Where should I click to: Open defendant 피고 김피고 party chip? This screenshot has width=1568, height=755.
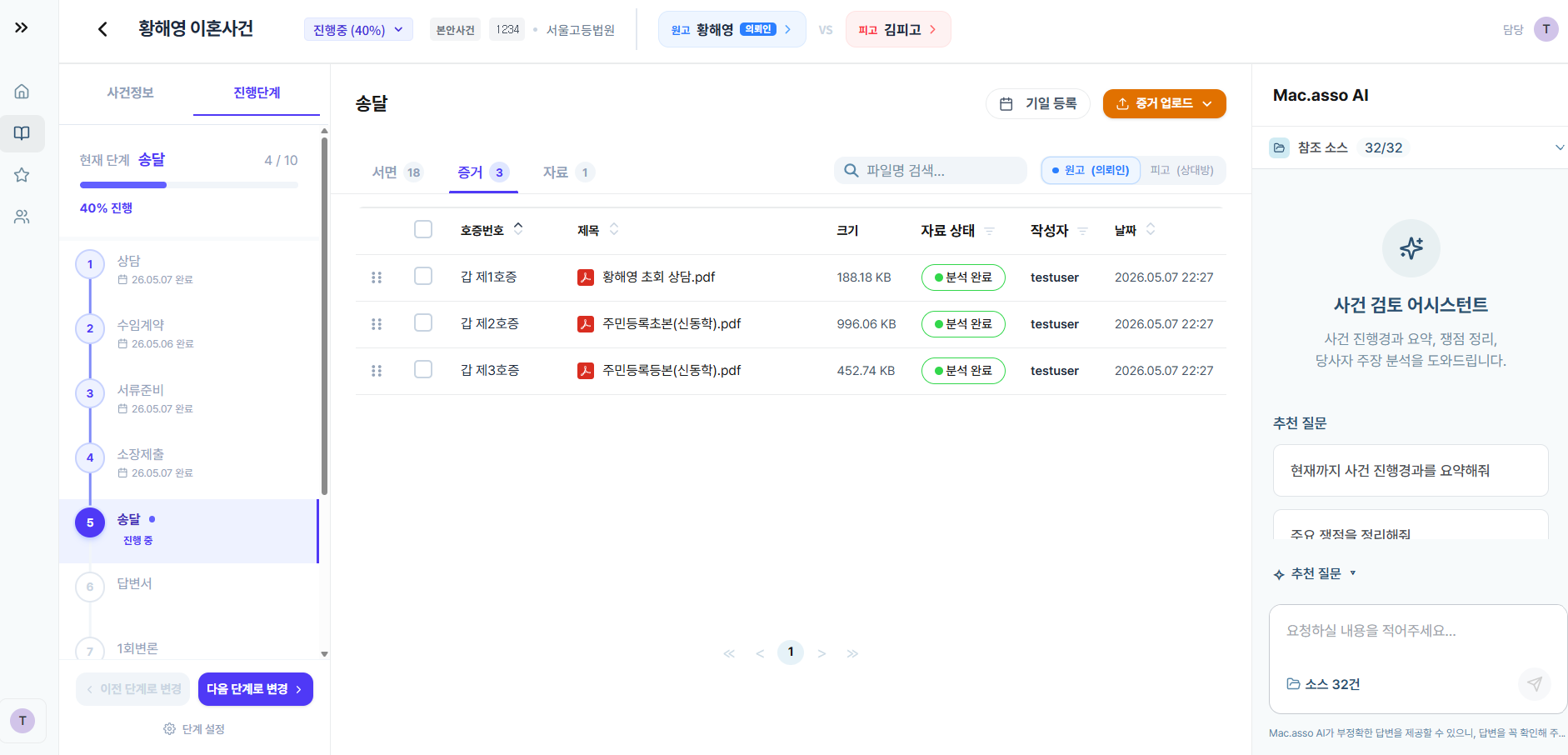pos(898,29)
